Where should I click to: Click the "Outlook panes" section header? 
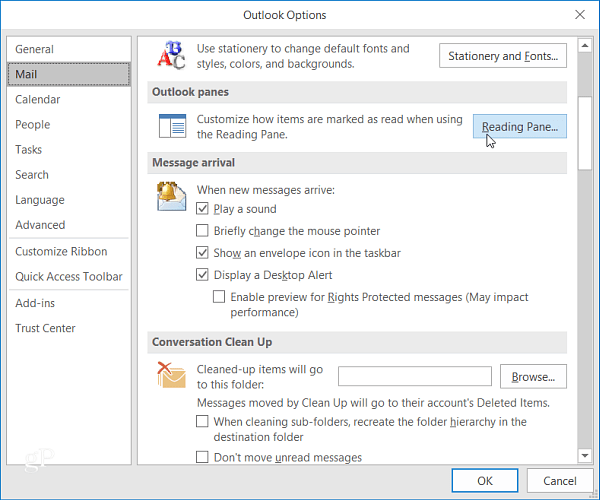click(357, 92)
